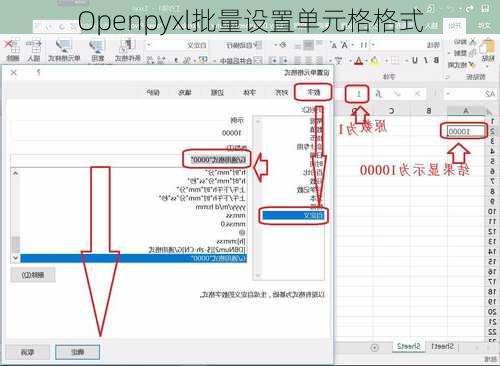Click the 确定 (OK) button

click(77, 352)
